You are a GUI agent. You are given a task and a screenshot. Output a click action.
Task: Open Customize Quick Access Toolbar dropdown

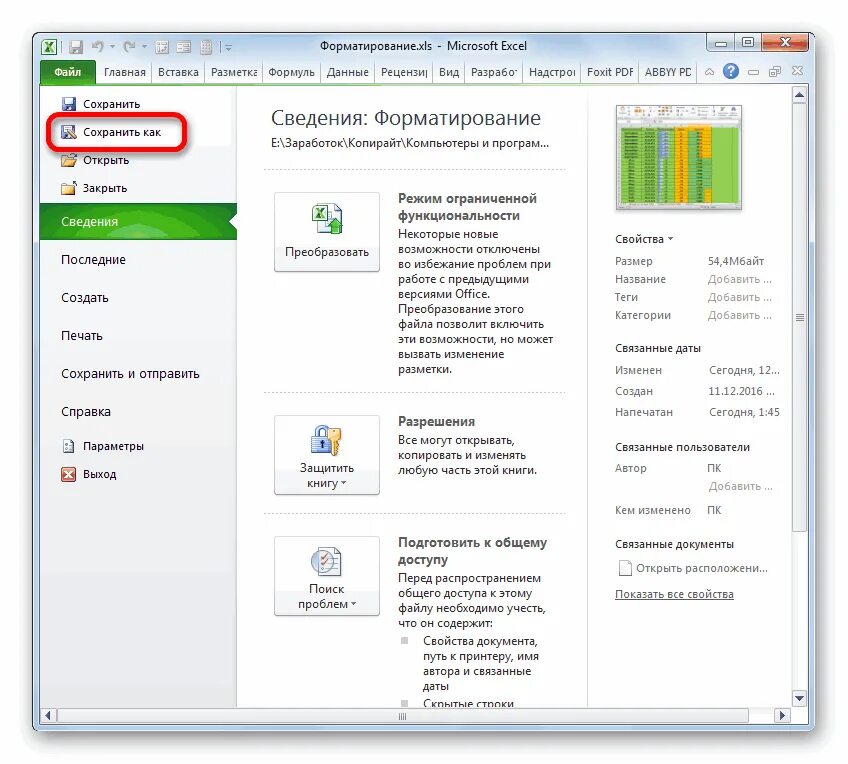[x=228, y=48]
